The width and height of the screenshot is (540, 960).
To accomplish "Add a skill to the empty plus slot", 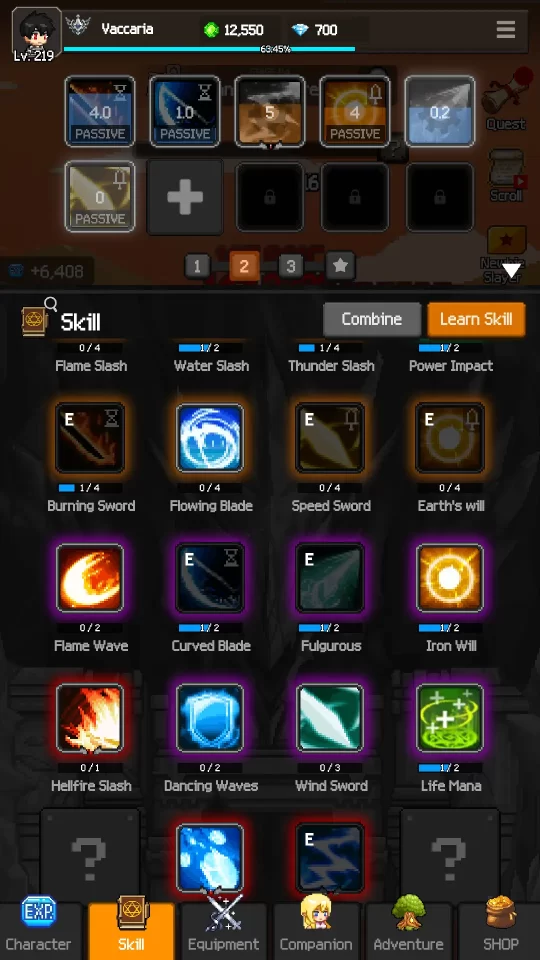I will click(x=185, y=197).
